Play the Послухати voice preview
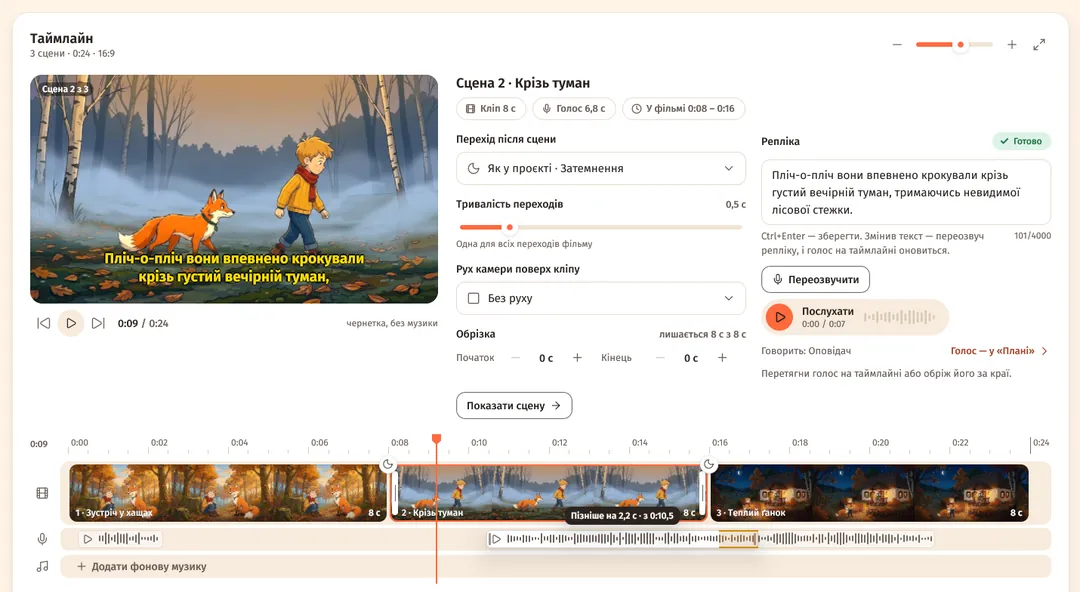1080x592 pixels. [780, 317]
